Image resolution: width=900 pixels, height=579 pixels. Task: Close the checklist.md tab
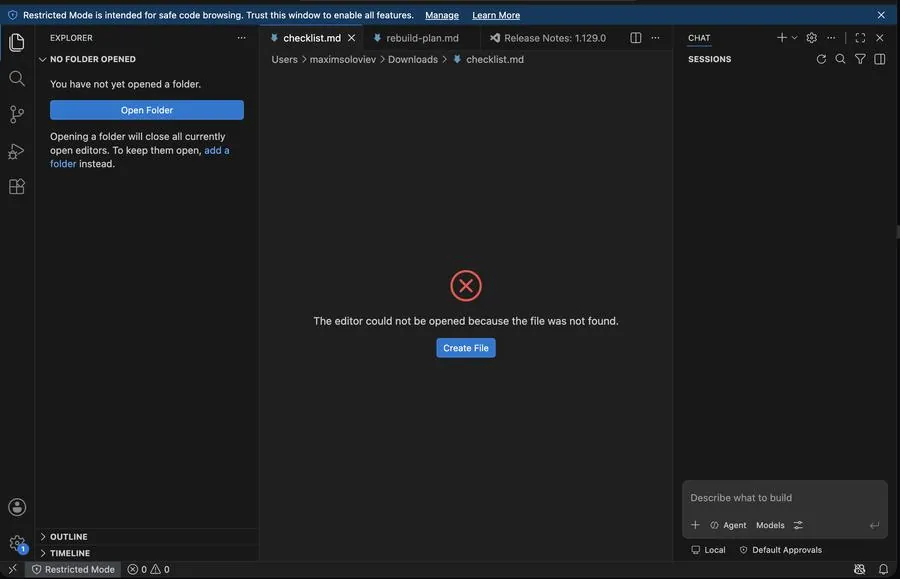[x=351, y=38]
